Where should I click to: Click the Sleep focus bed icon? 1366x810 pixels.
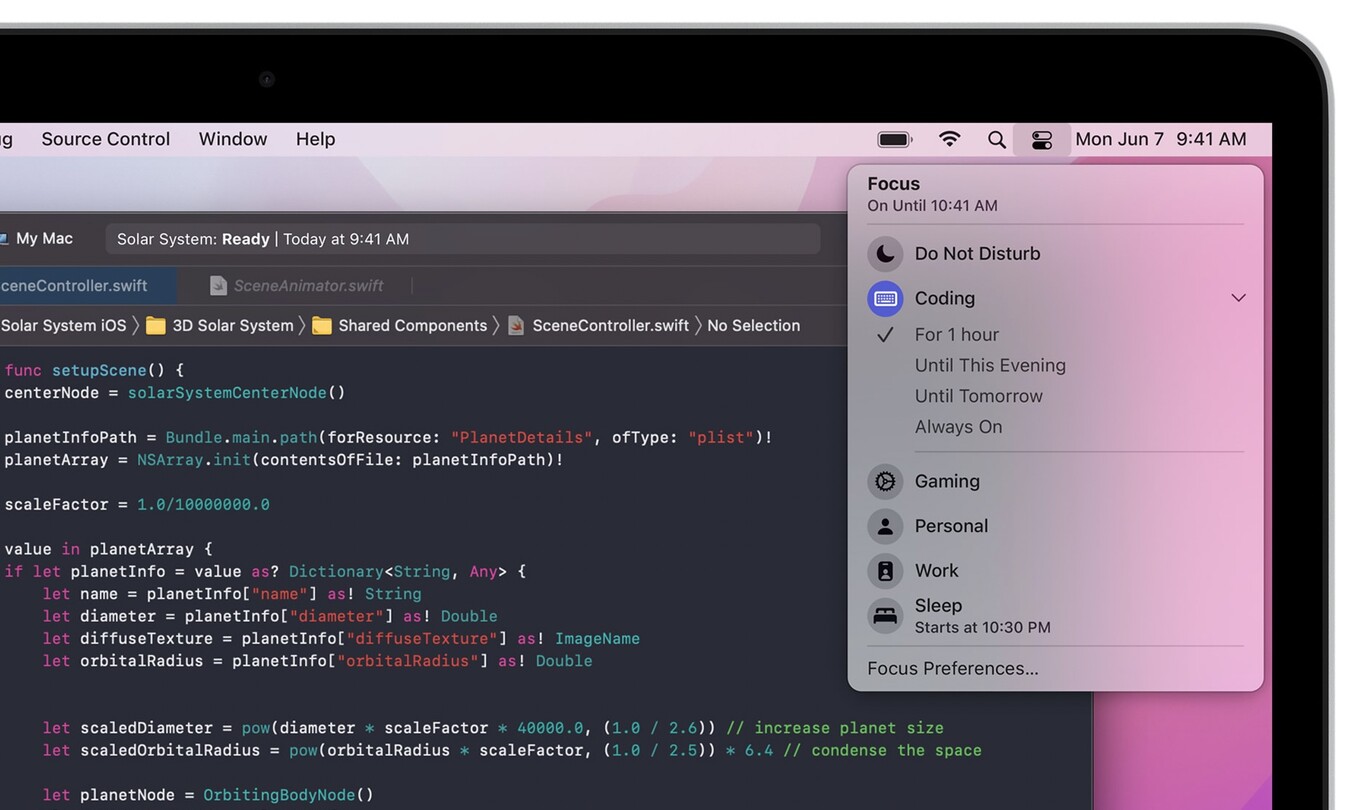pyautogui.click(x=884, y=614)
